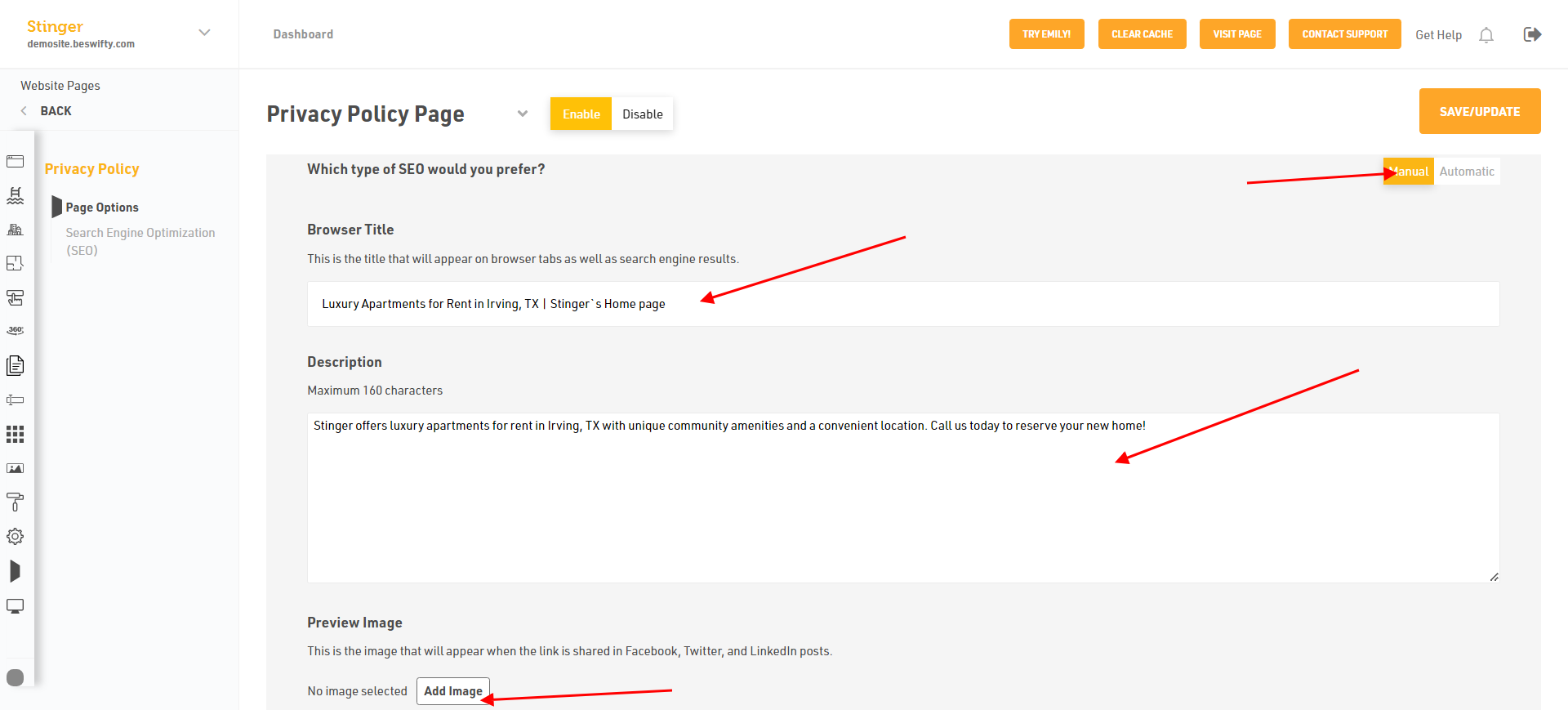Click the 'Website Pages' label
1568x710 pixels.
click(x=60, y=86)
